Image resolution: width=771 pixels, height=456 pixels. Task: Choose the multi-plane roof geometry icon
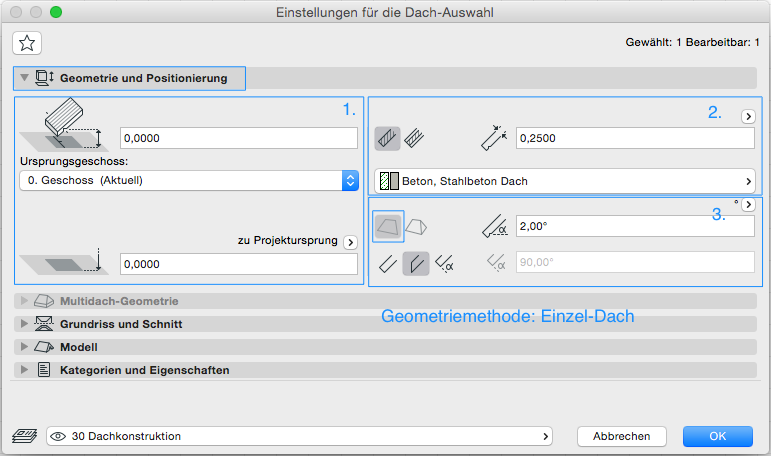click(416, 226)
